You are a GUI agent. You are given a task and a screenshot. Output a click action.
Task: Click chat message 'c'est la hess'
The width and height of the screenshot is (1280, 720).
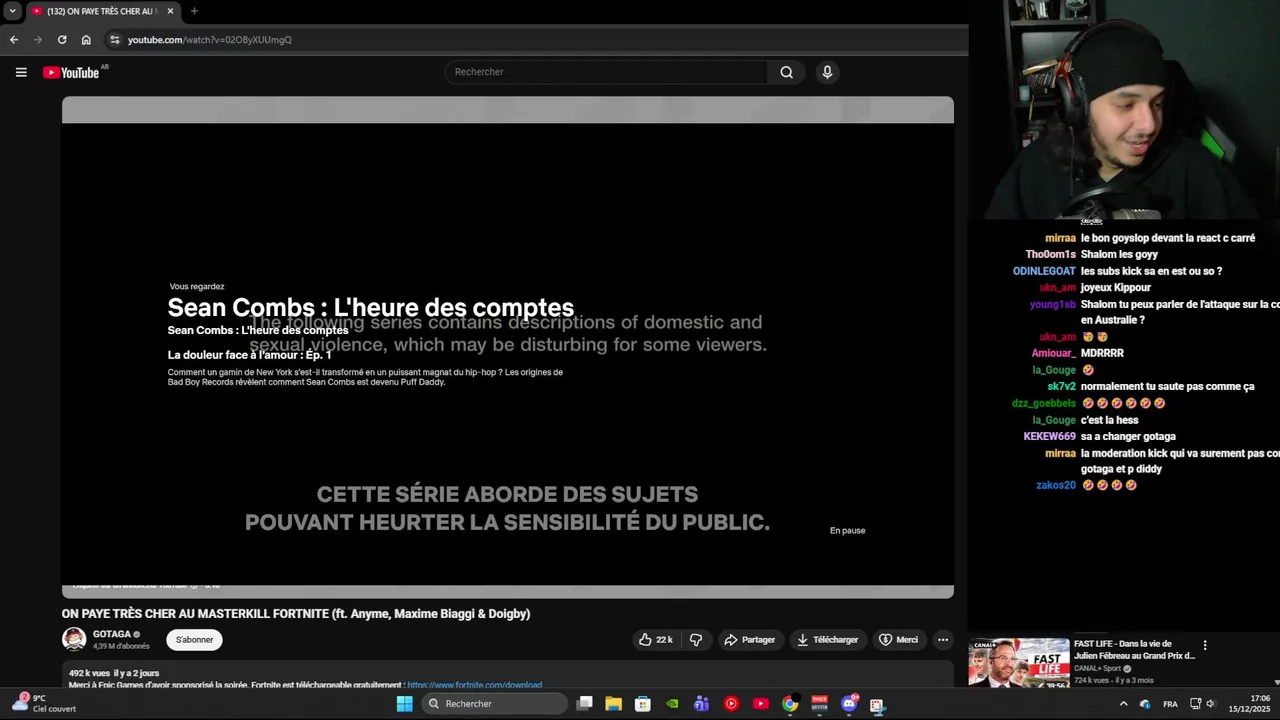(x=1109, y=420)
